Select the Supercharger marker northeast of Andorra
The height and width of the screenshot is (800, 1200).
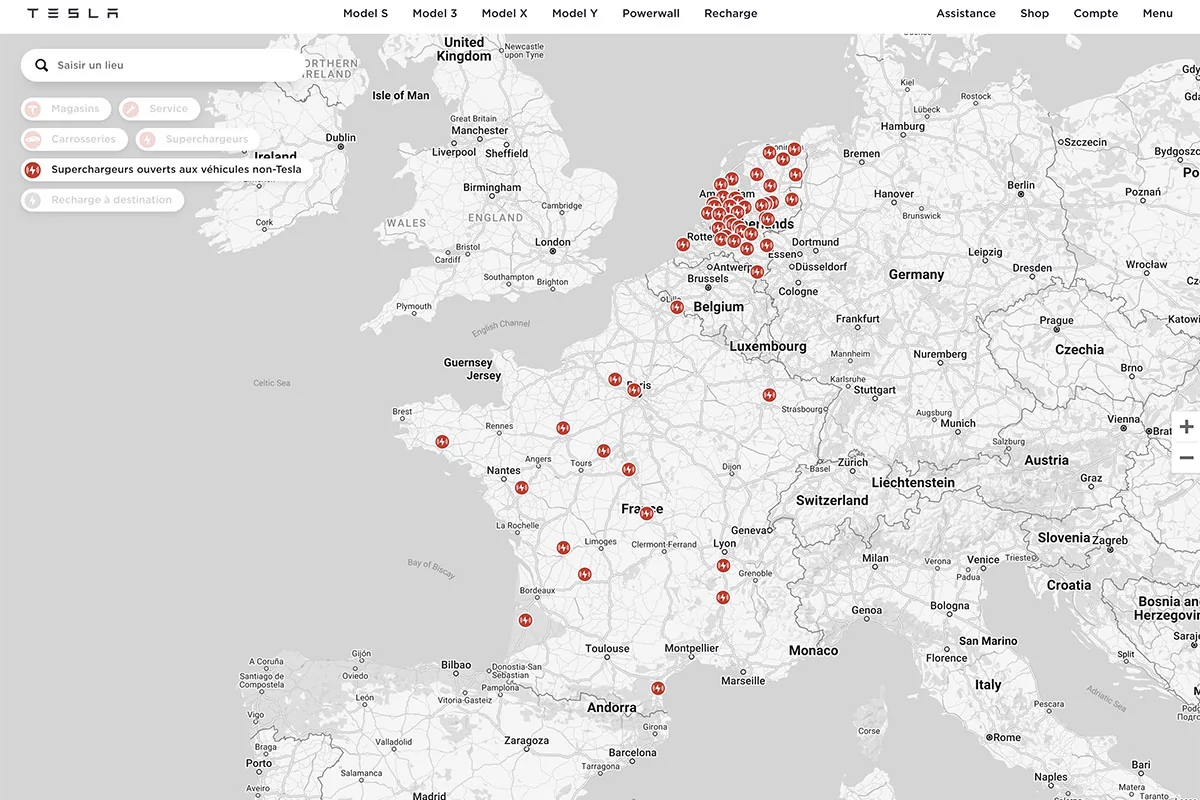tap(657, 688)
